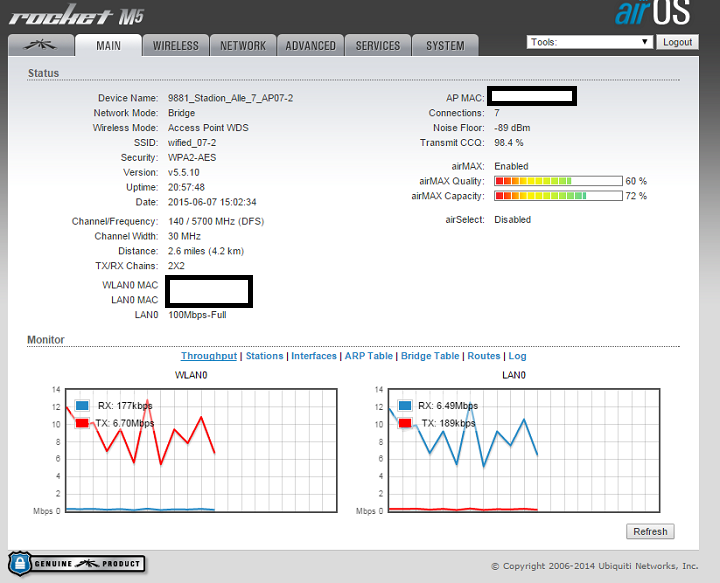Open the SERVICES tab
The height and width of the screenshot is (583, 720).
pos(377,45)
